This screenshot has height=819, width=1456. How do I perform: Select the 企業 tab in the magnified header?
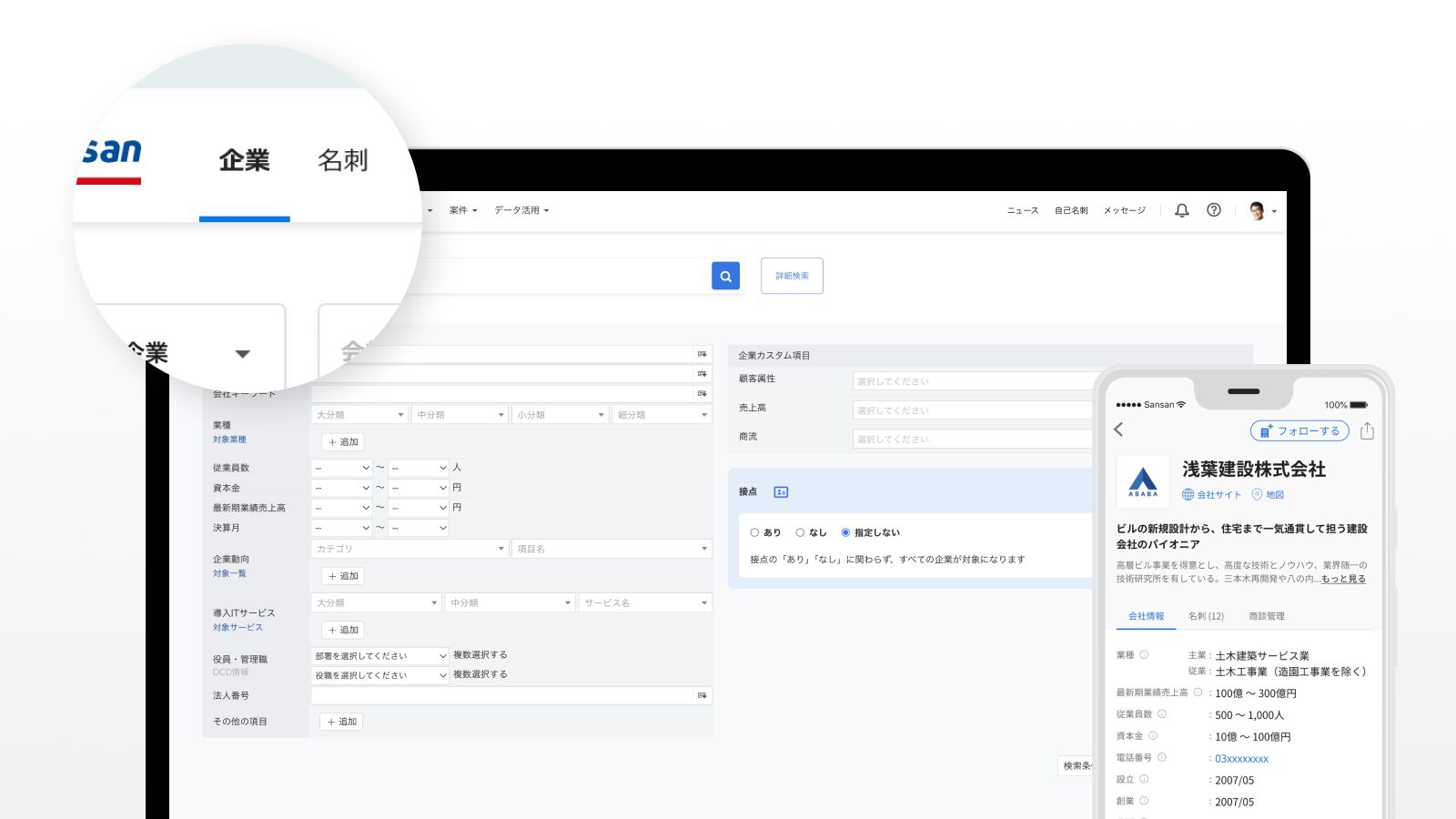[244, 161]
